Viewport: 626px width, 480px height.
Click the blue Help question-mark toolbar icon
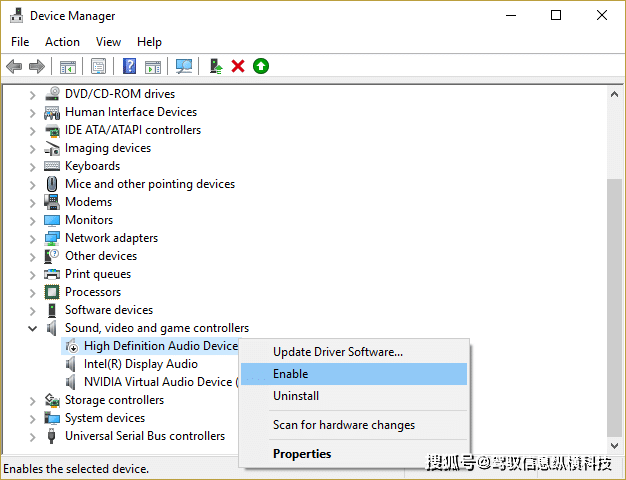tap(129, 66)
